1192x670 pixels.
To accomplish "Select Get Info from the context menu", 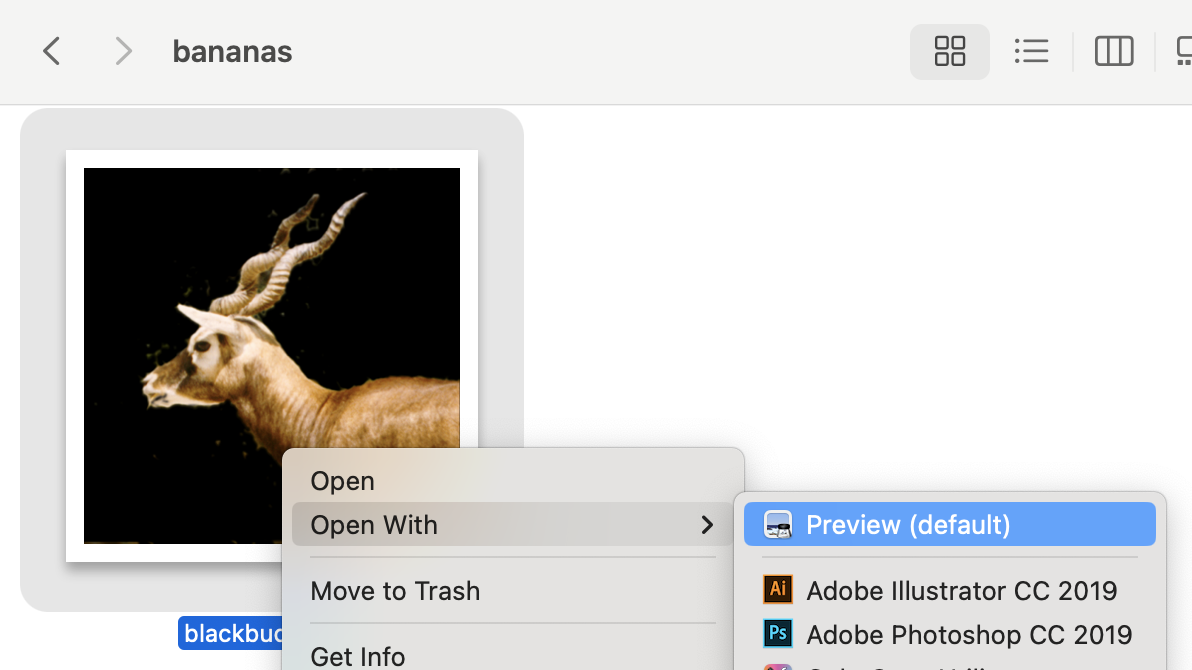I will [x=357, y=655].
